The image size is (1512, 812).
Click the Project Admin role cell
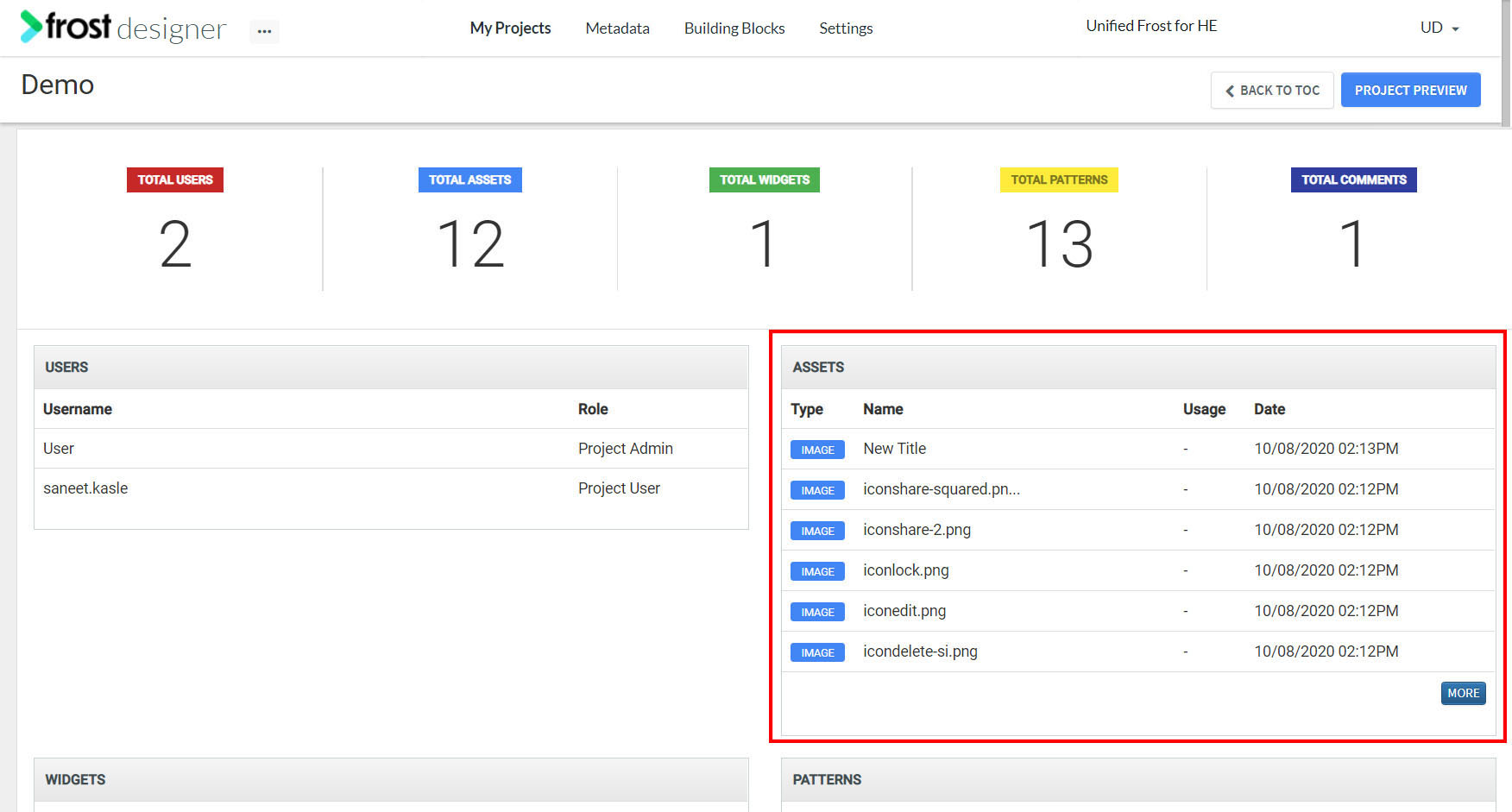coord(626,449)
